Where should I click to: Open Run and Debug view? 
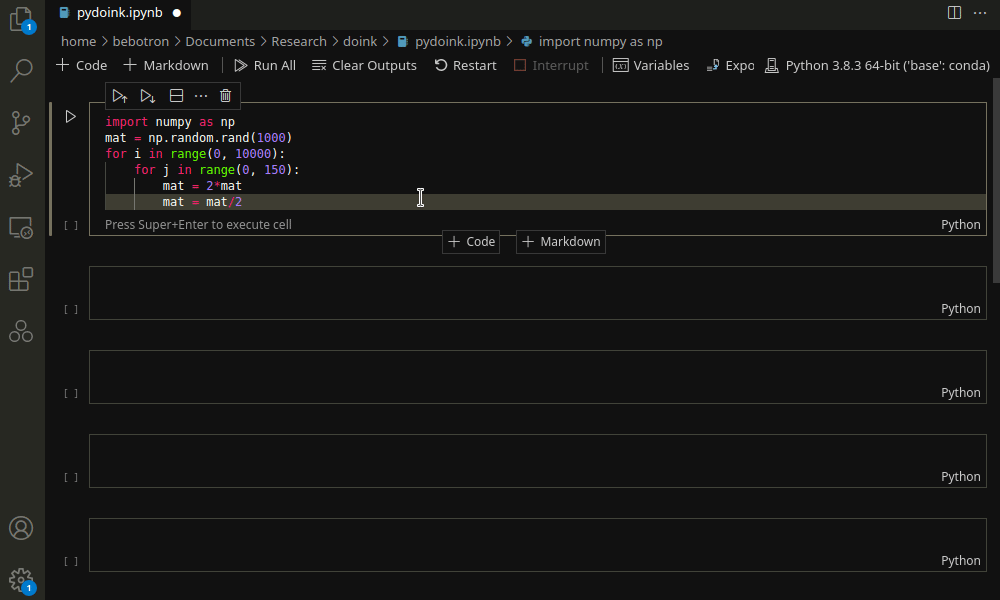(x=21, y=175)
